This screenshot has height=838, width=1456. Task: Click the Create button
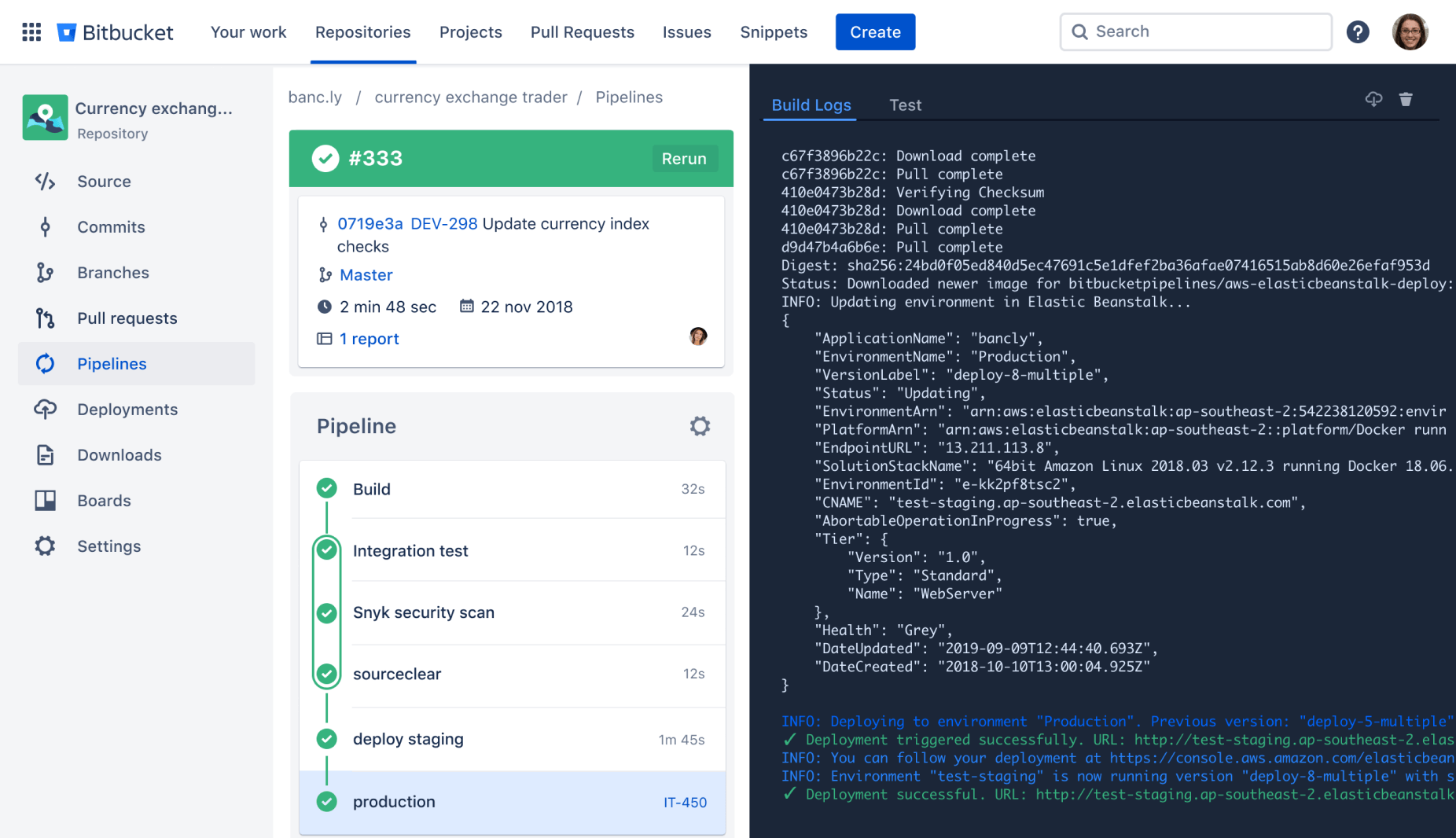tap(875, 32)
